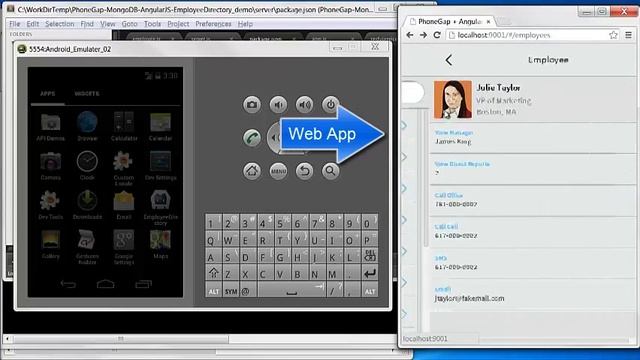
Task: Open the Tools menu
Action: pyautogui.click(x=152, y=24)
